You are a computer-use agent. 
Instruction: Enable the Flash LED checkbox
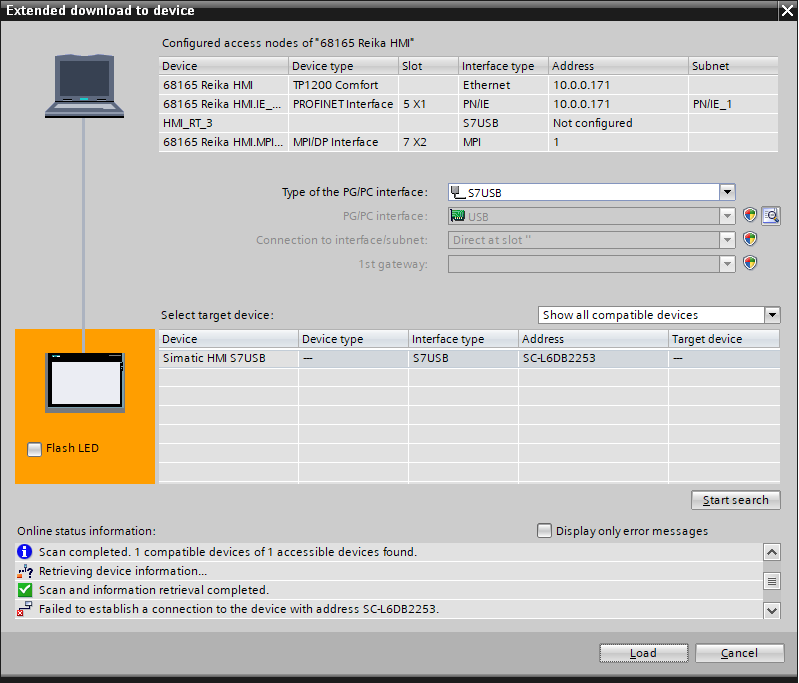34,449
